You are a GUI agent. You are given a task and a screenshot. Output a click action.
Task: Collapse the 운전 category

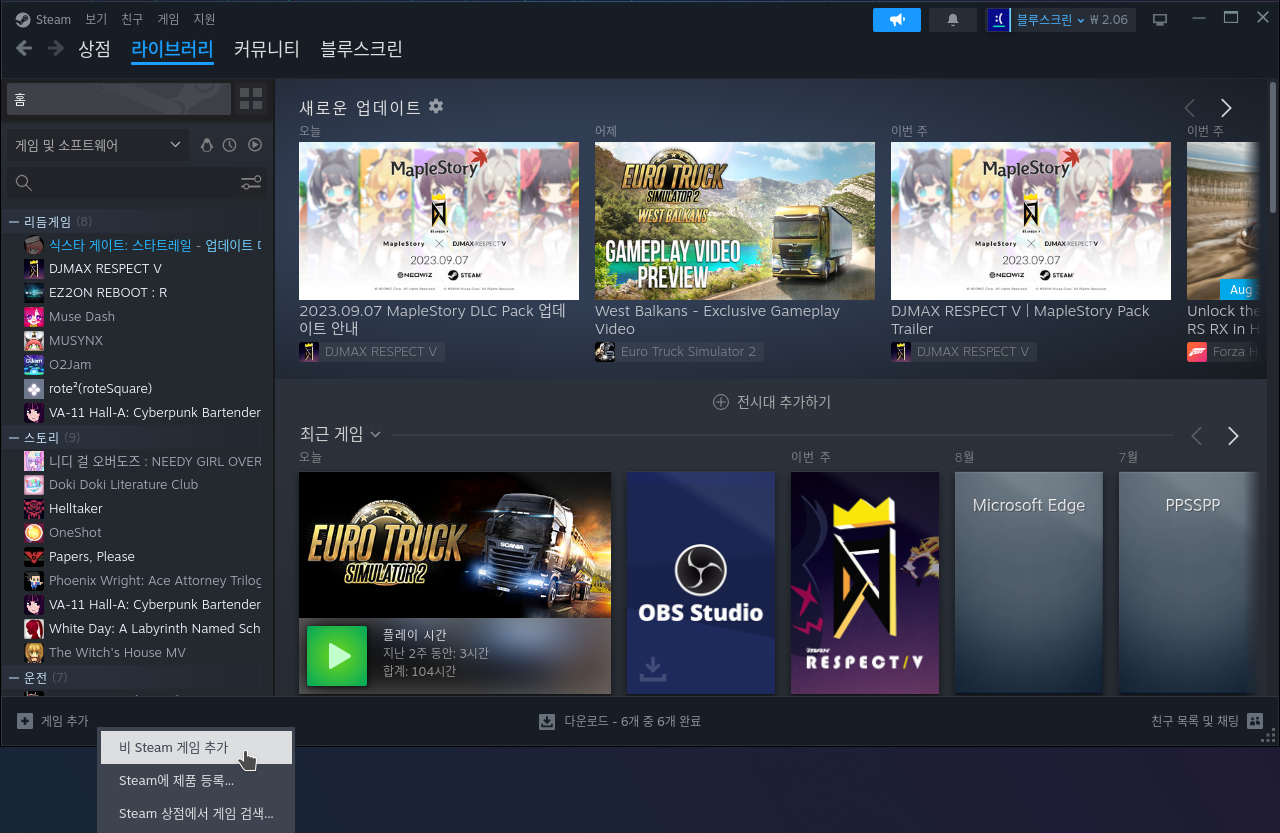pyautogui.click(x=14, y=677)
